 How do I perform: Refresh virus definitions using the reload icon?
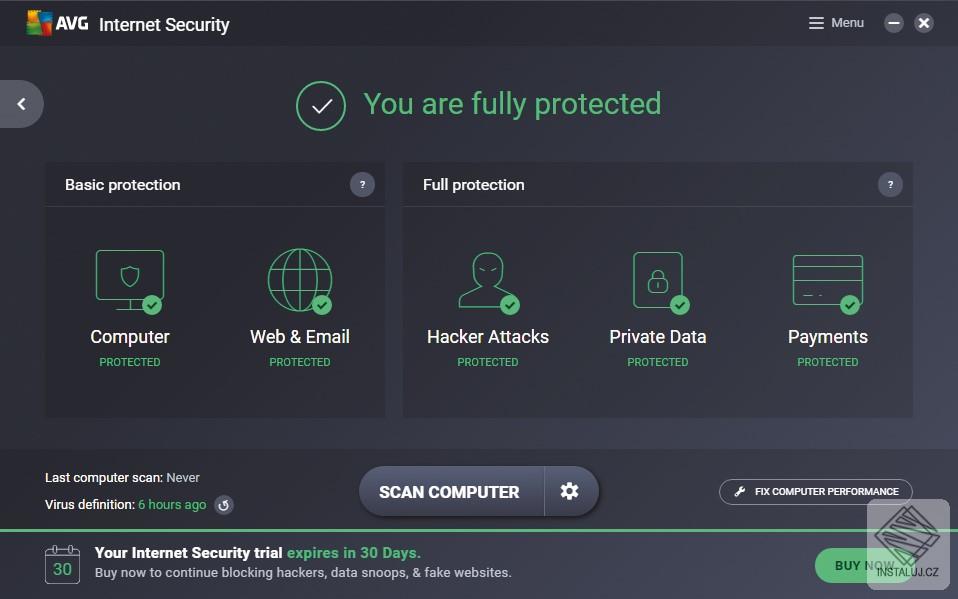click(x=223, y=505)
